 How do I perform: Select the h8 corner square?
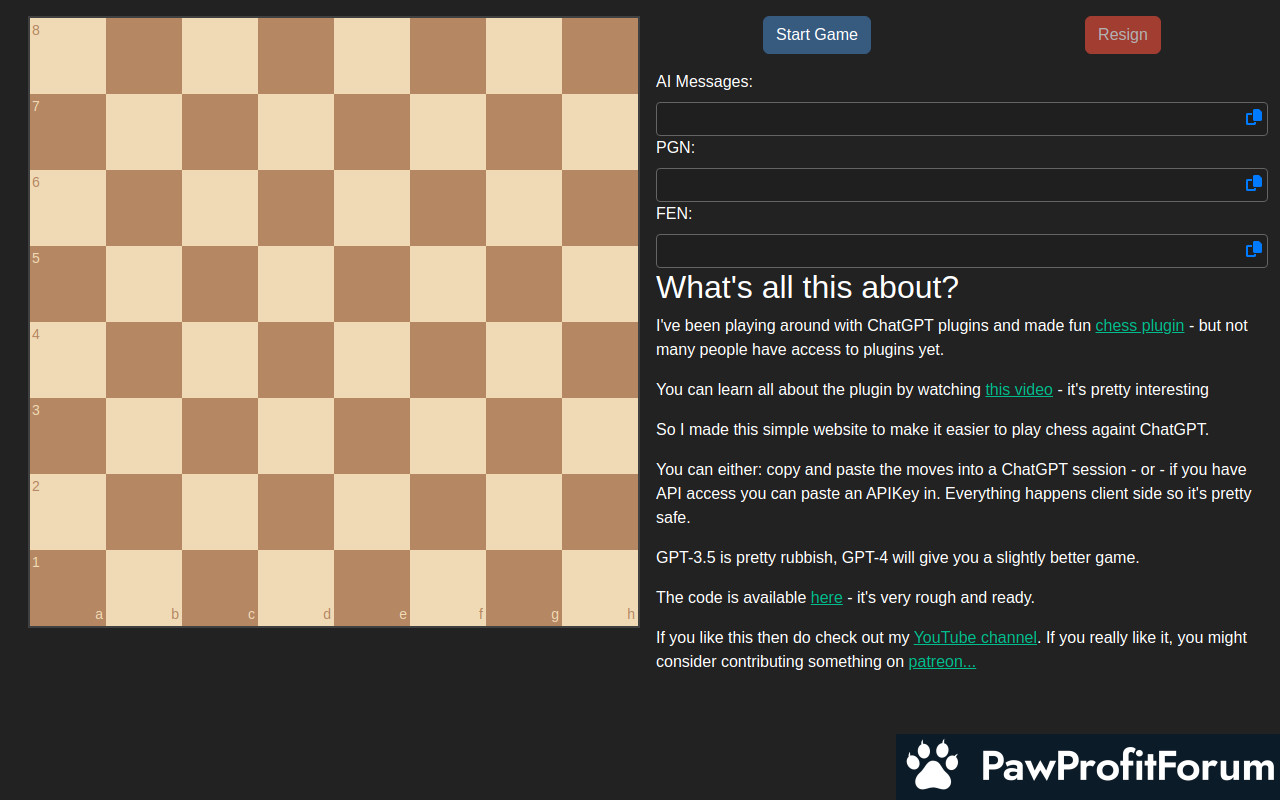click(600, 56)
